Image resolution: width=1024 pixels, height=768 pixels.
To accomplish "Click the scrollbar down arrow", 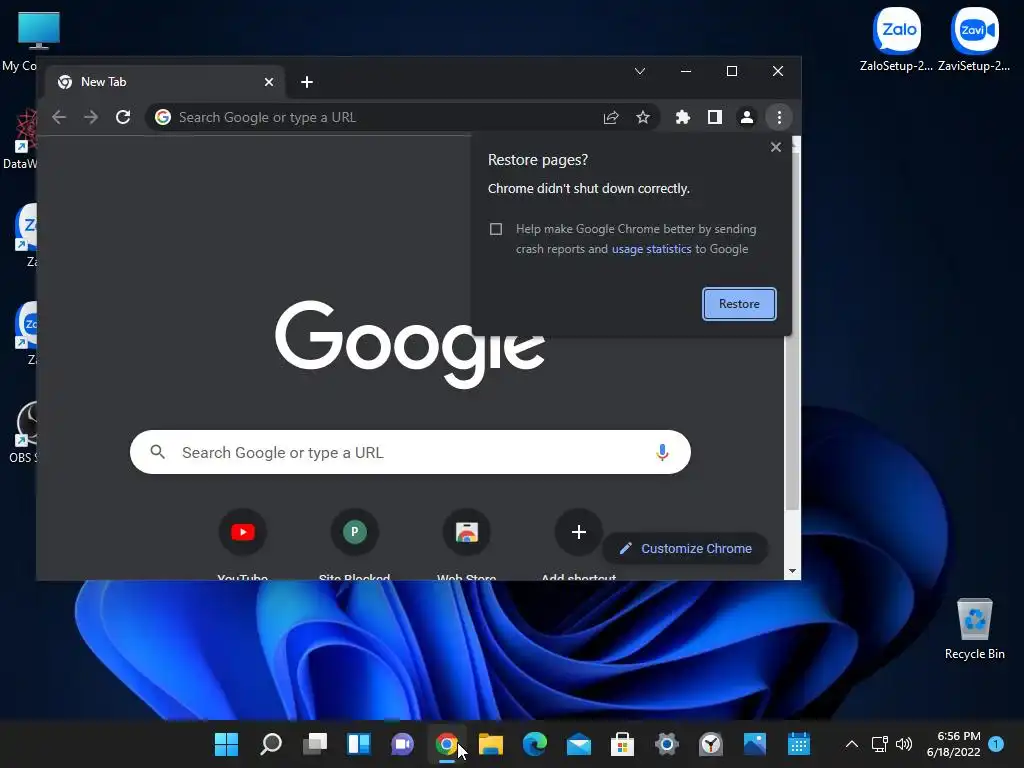I will tap(792, 571).
